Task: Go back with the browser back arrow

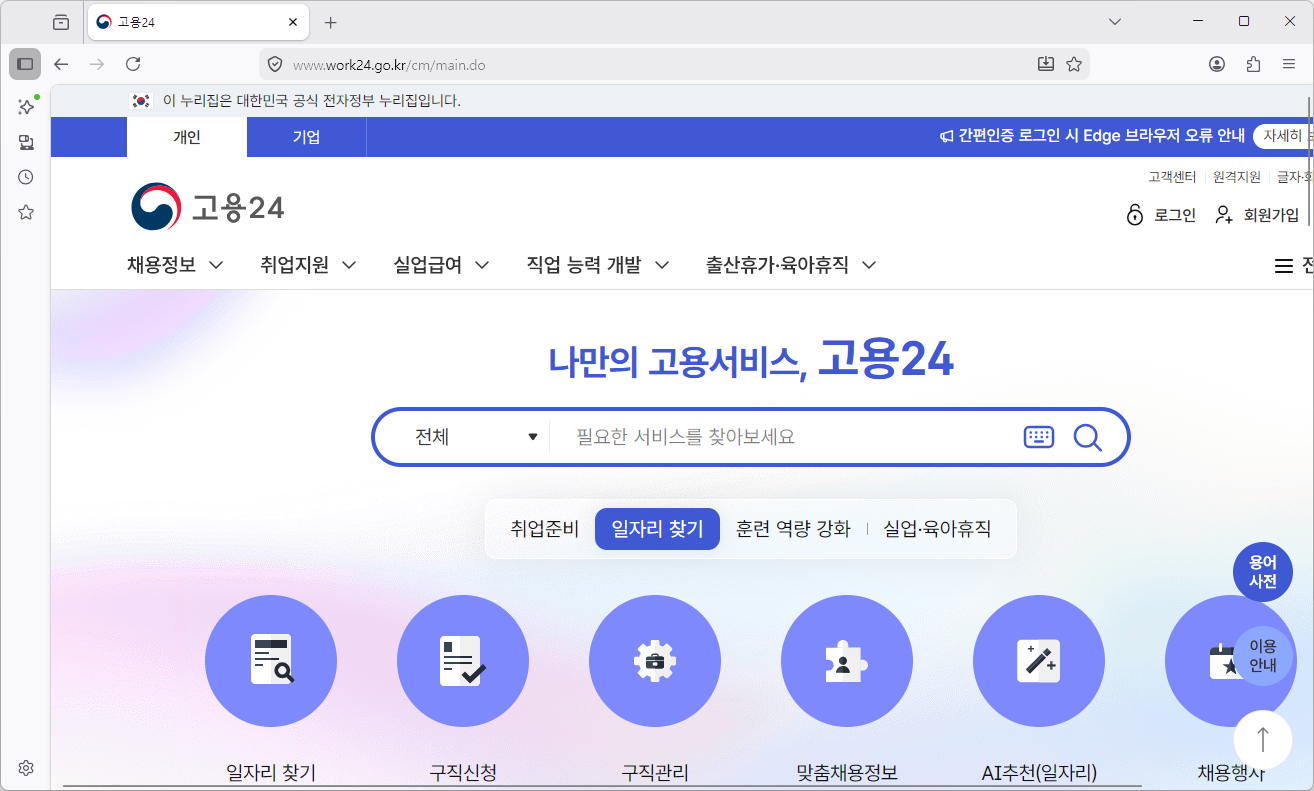Action: [x=61, y=64]
